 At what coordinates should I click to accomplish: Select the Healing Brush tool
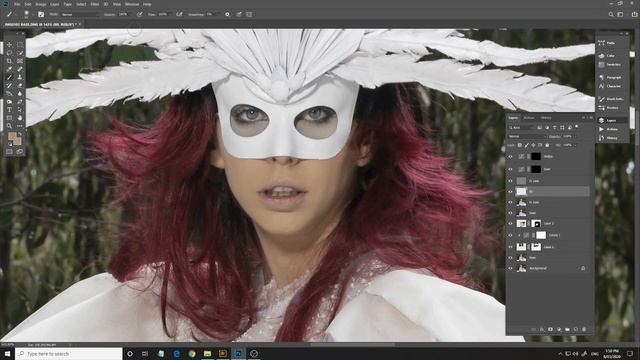click(x=20, y=69)
